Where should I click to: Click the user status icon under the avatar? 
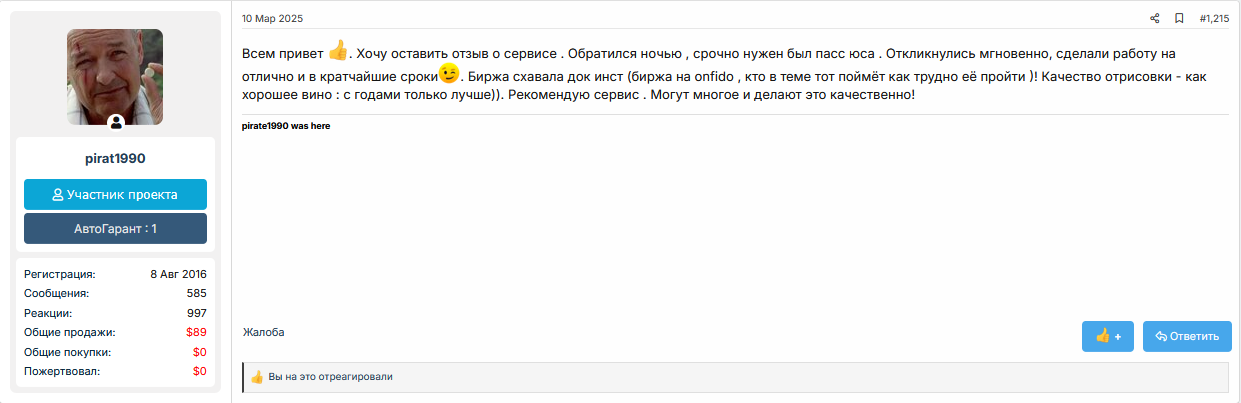click(116, 122)
